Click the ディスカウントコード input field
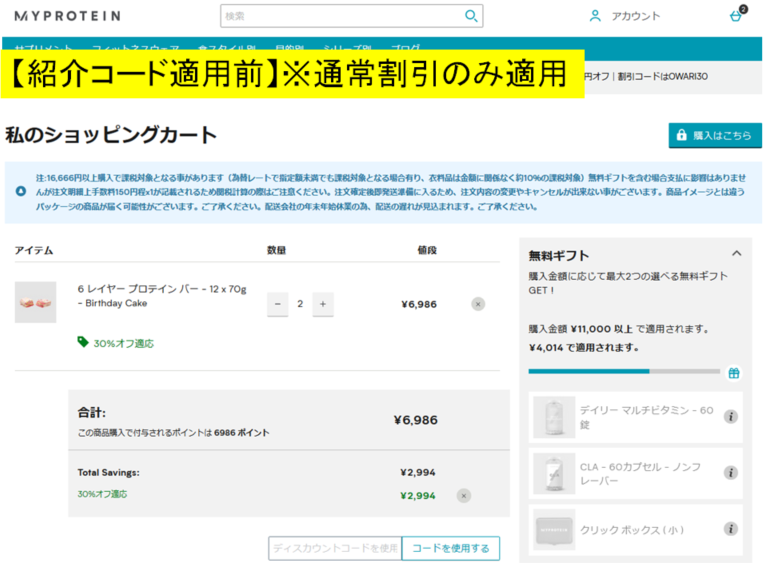Screen dimensions: 764x563 tap(335, 548)
